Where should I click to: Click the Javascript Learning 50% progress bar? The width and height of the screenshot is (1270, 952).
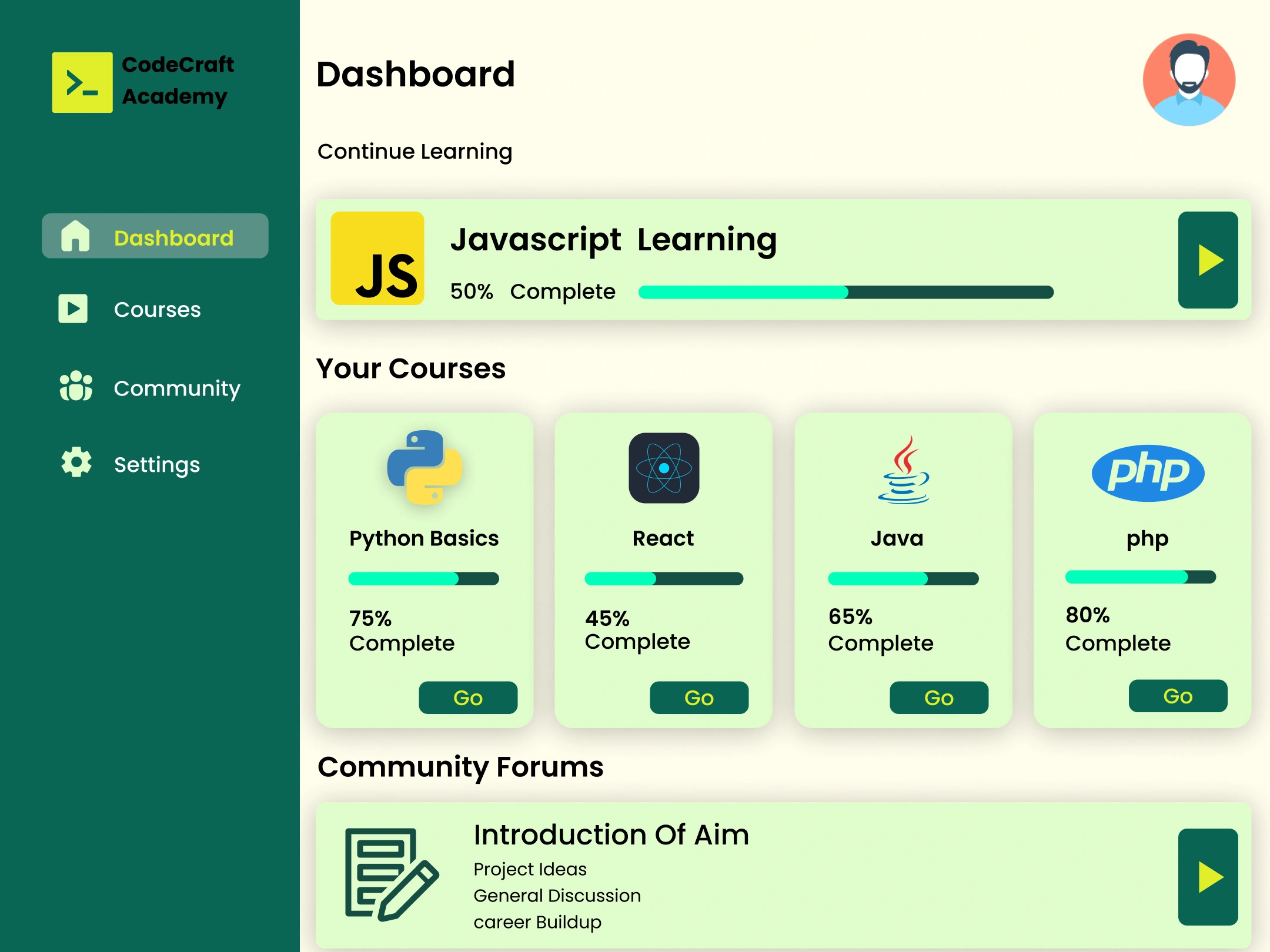click(846, 292)
